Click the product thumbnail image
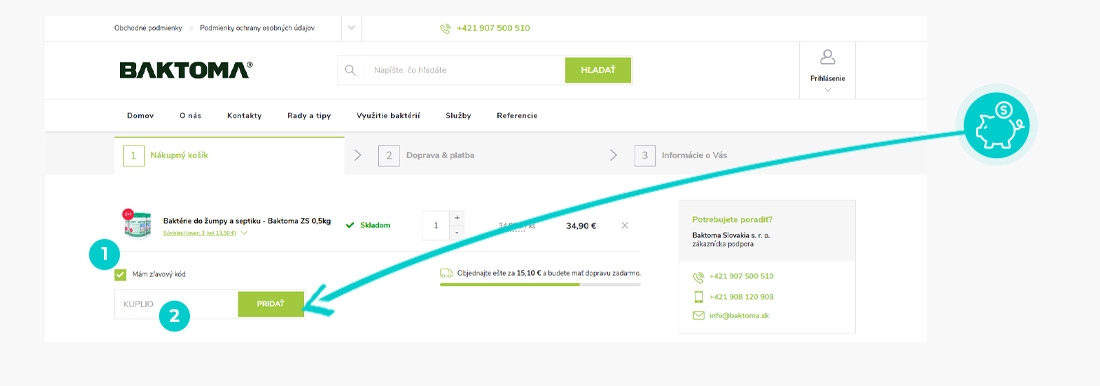1100x386 pixels. click(x=137, y=225)
